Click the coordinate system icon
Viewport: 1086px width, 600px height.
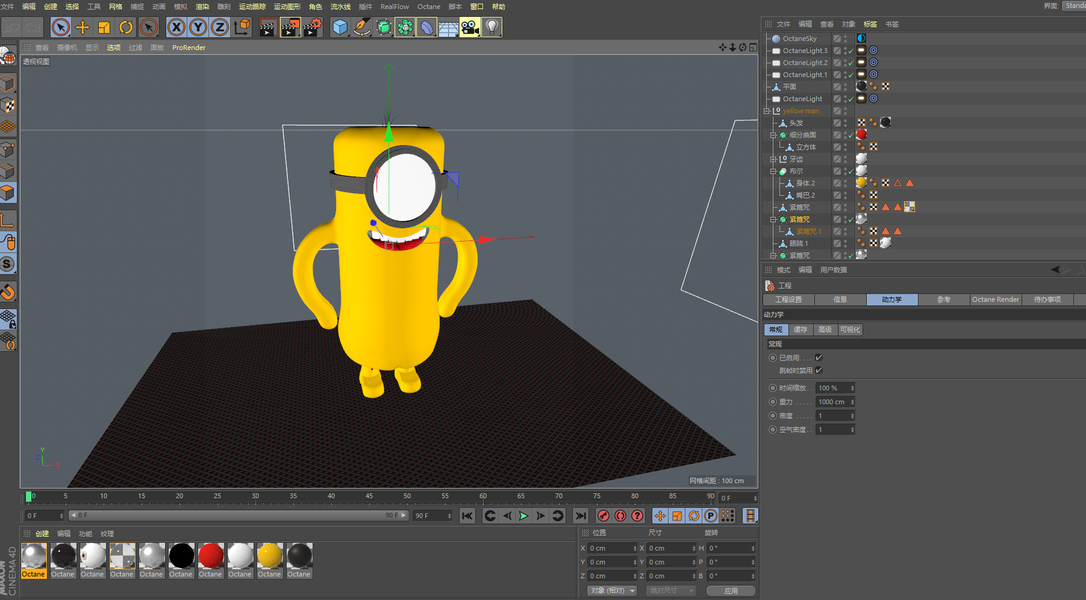point(242,28)
